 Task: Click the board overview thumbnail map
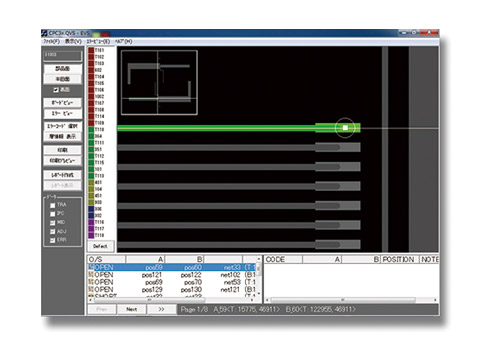point(159,83)
